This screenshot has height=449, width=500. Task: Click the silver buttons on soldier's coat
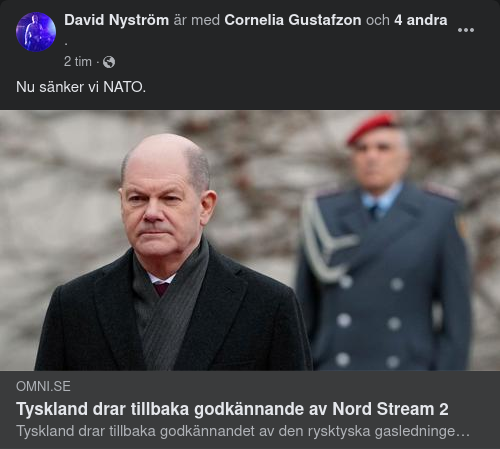(x=368, y=322)
